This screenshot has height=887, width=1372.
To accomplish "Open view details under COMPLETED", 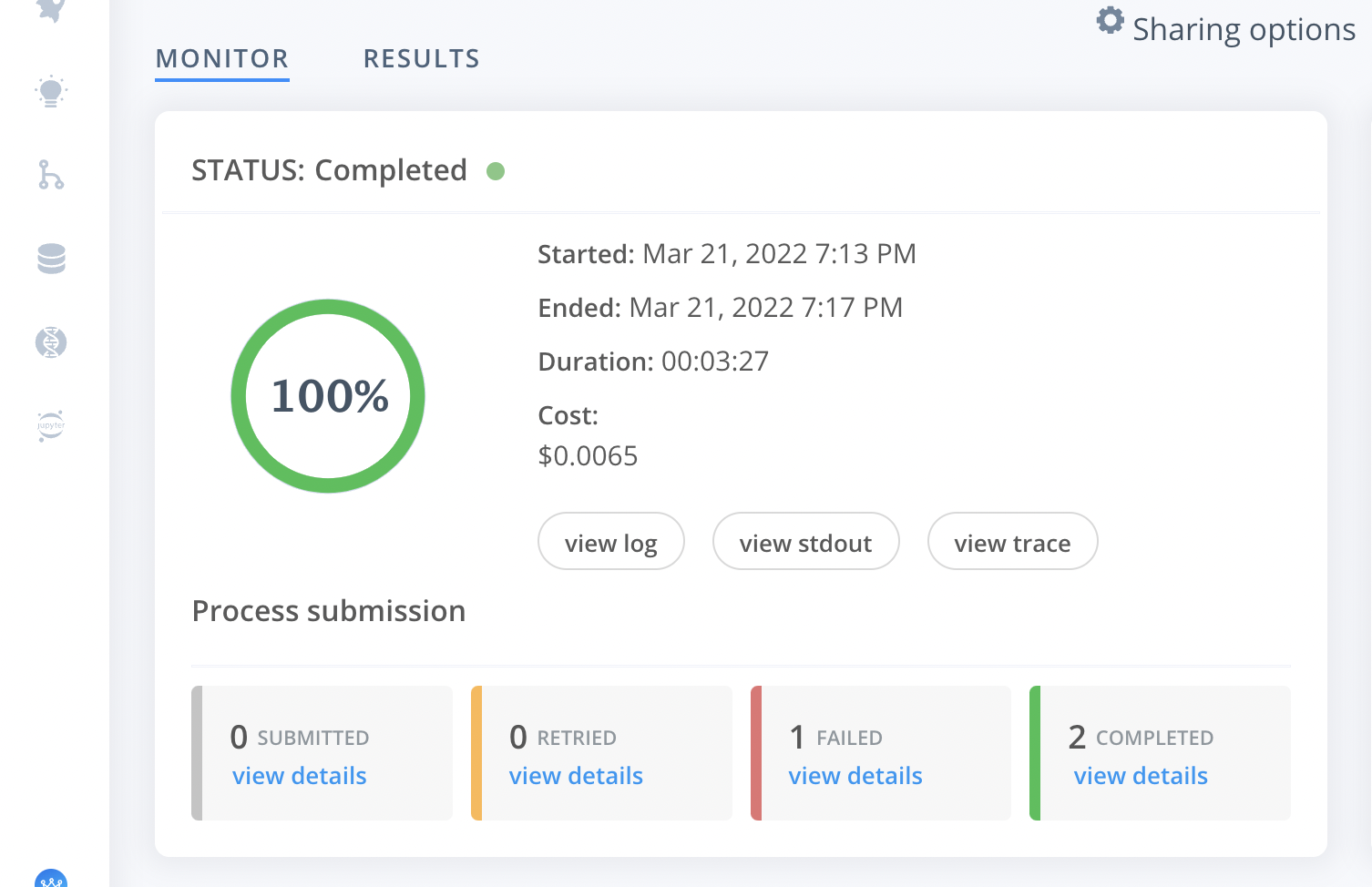I will click(x=1140, y=775).
